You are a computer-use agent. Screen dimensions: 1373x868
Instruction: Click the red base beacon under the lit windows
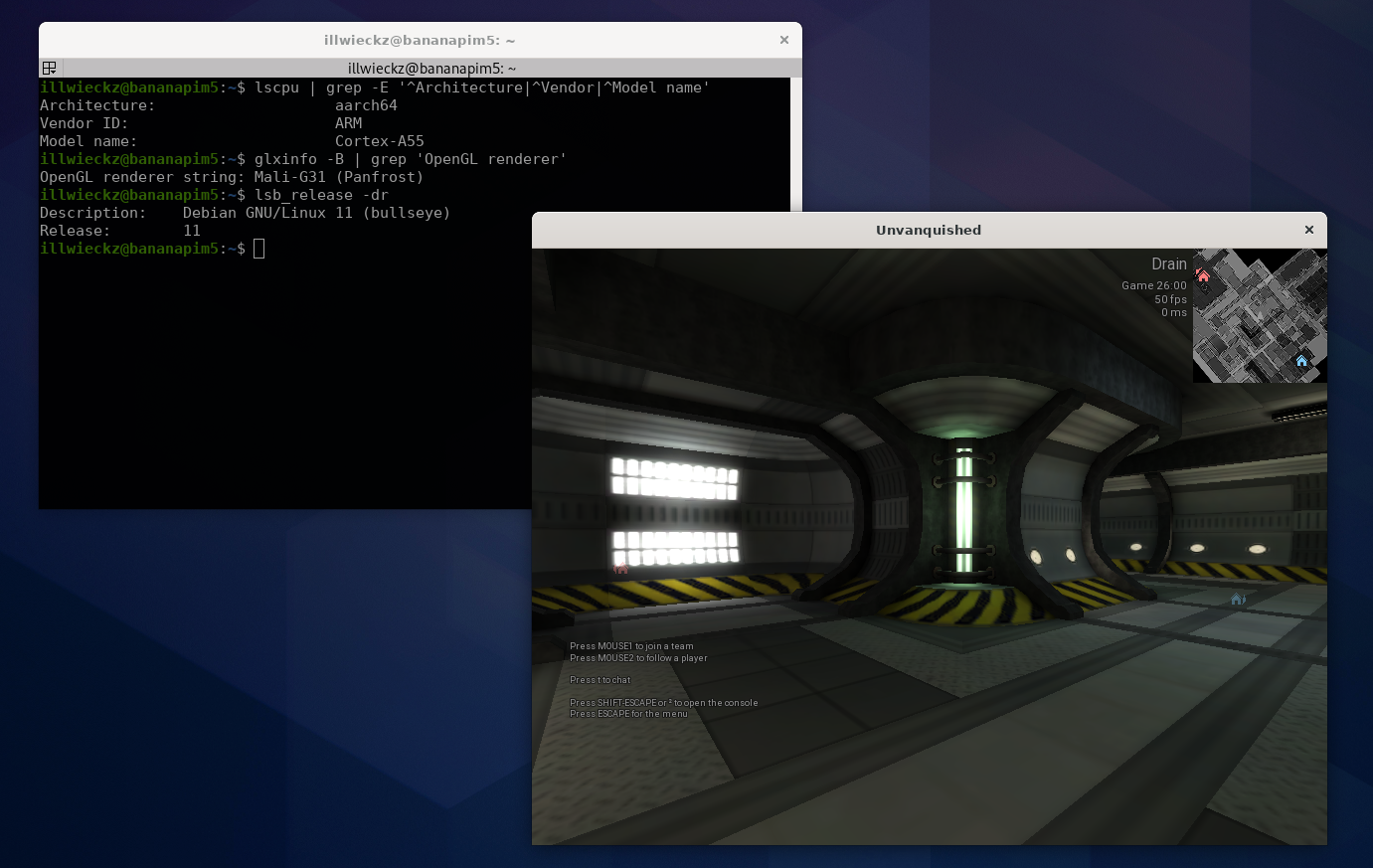coord(621,568)
